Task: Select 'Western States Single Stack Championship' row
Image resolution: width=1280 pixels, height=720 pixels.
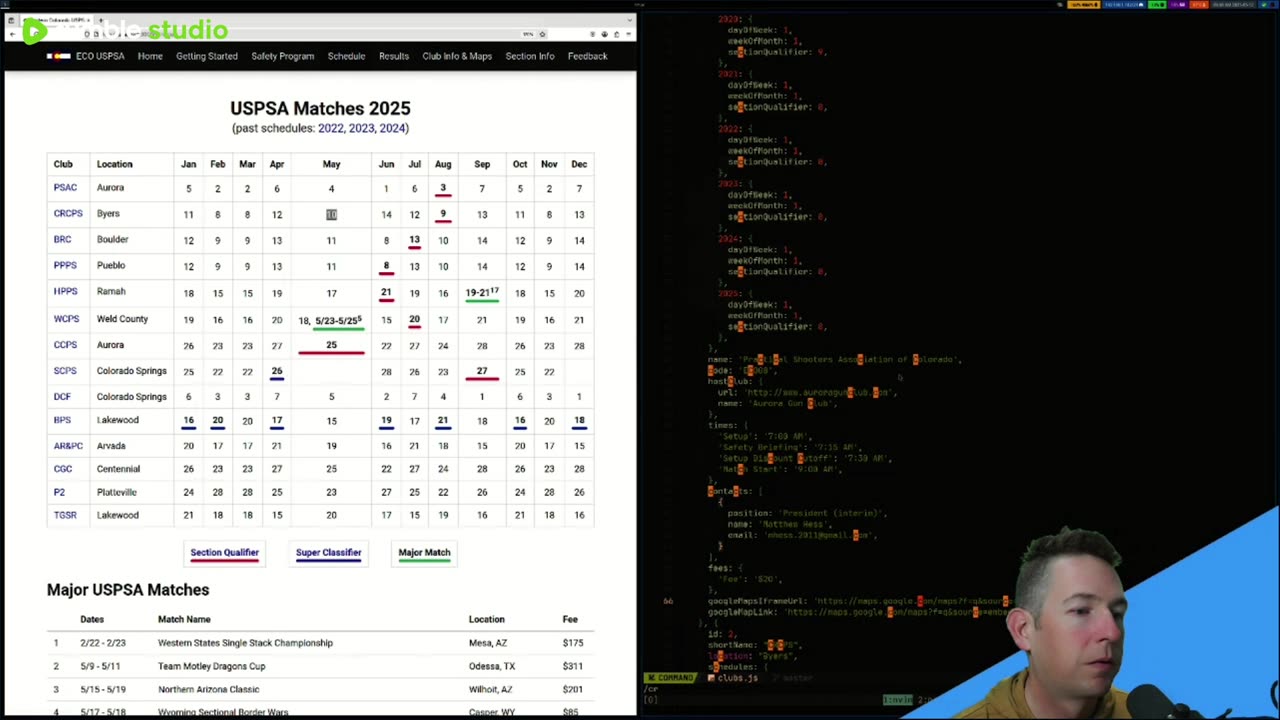Action: (x=320, y=643)
